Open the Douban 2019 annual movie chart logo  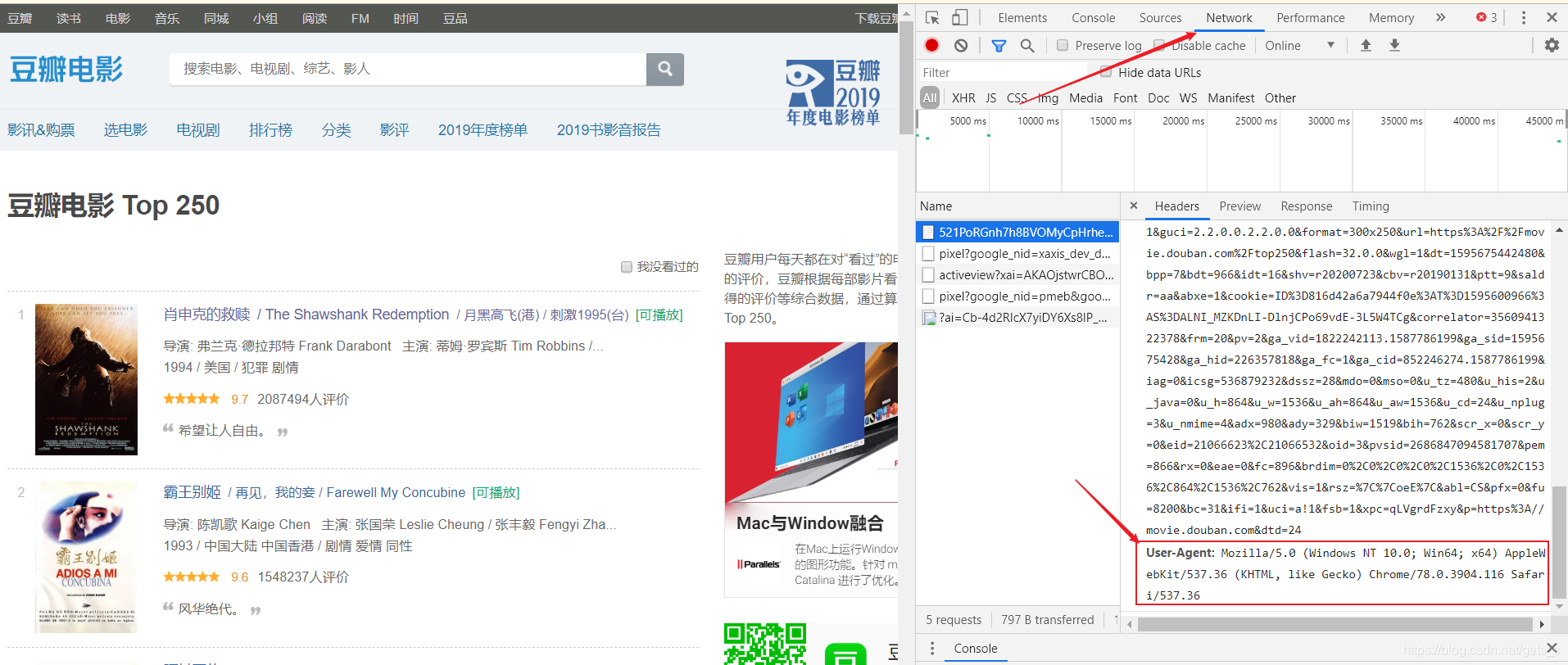coord(833,93)
